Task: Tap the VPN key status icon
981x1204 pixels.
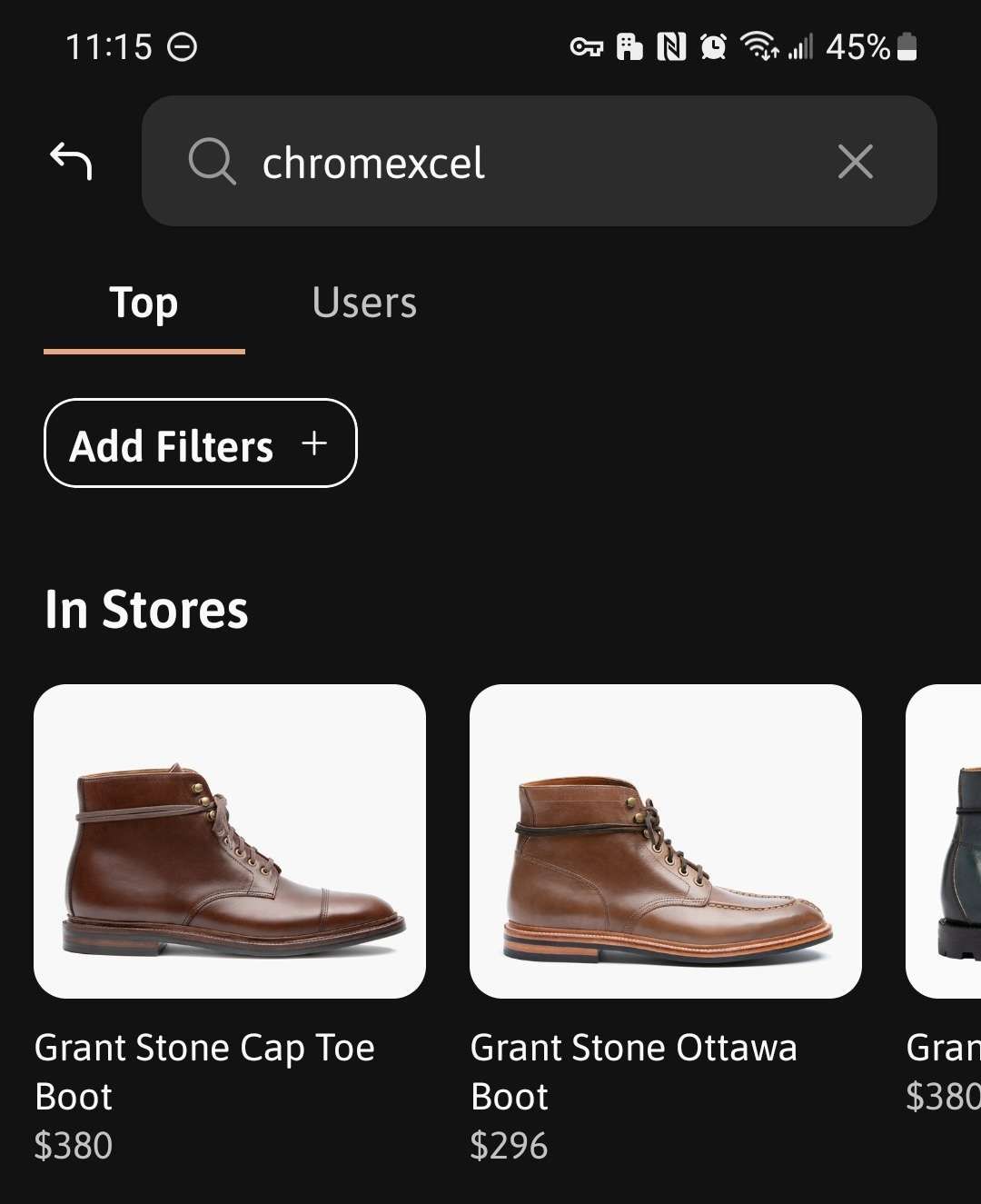Action: coord(586,46)
